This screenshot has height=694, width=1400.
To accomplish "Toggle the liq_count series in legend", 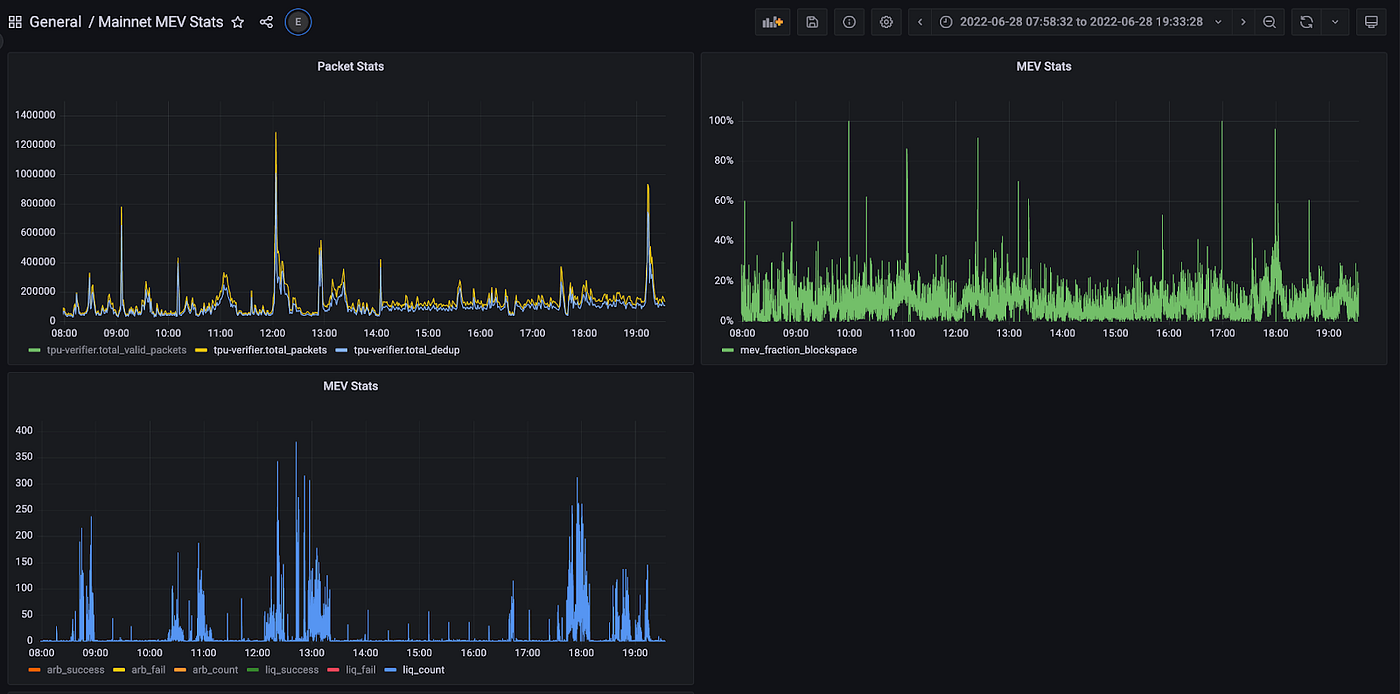I will [x=425, y=670].
